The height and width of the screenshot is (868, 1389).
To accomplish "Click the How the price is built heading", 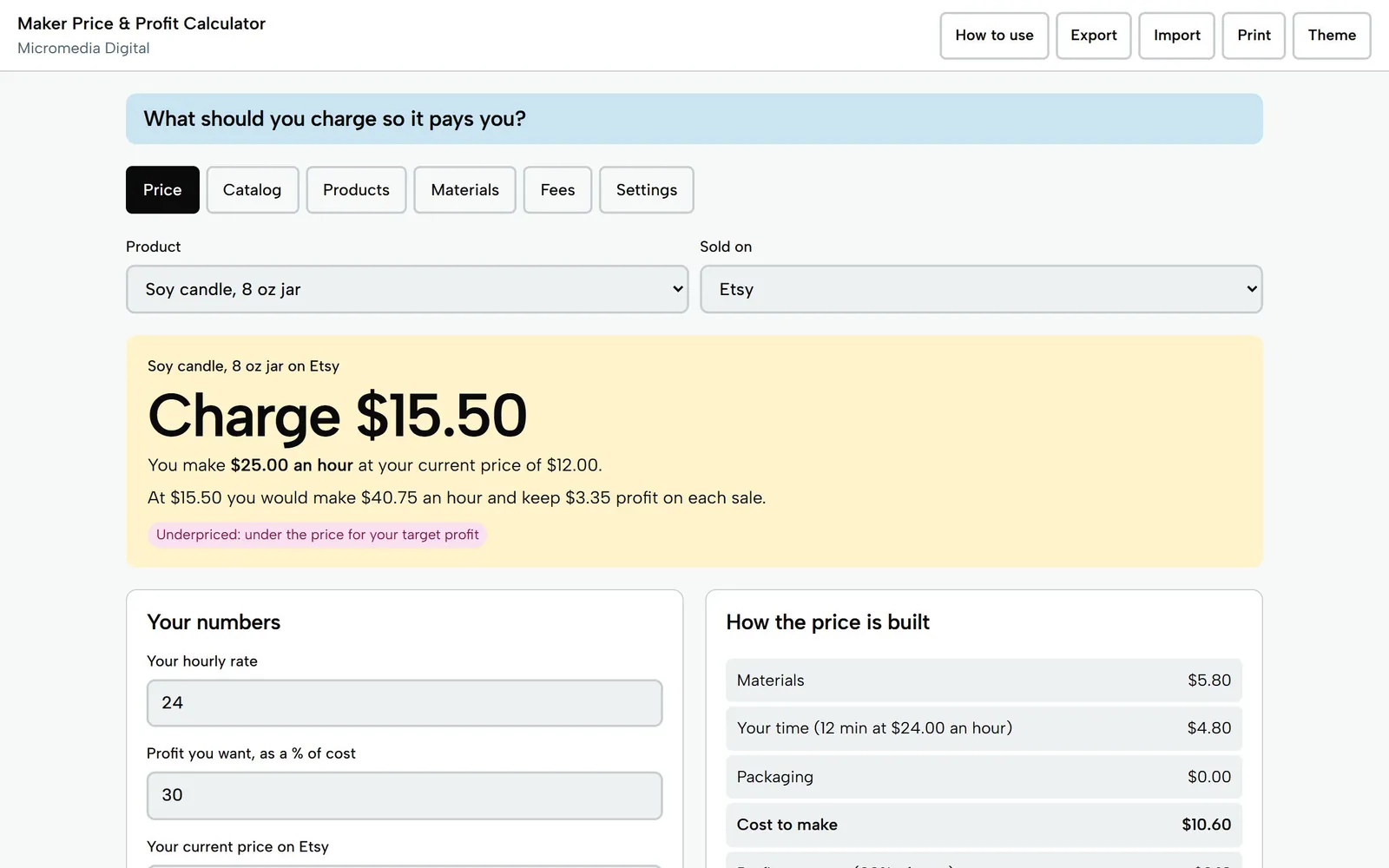I will [x=827, y=622].
